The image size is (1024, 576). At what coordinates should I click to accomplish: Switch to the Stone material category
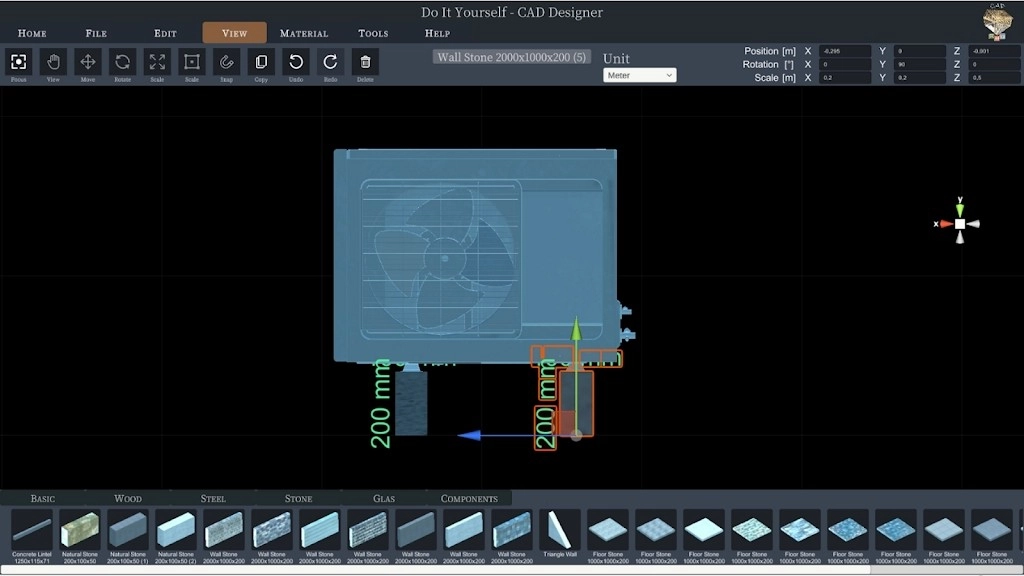coord(297,498)
